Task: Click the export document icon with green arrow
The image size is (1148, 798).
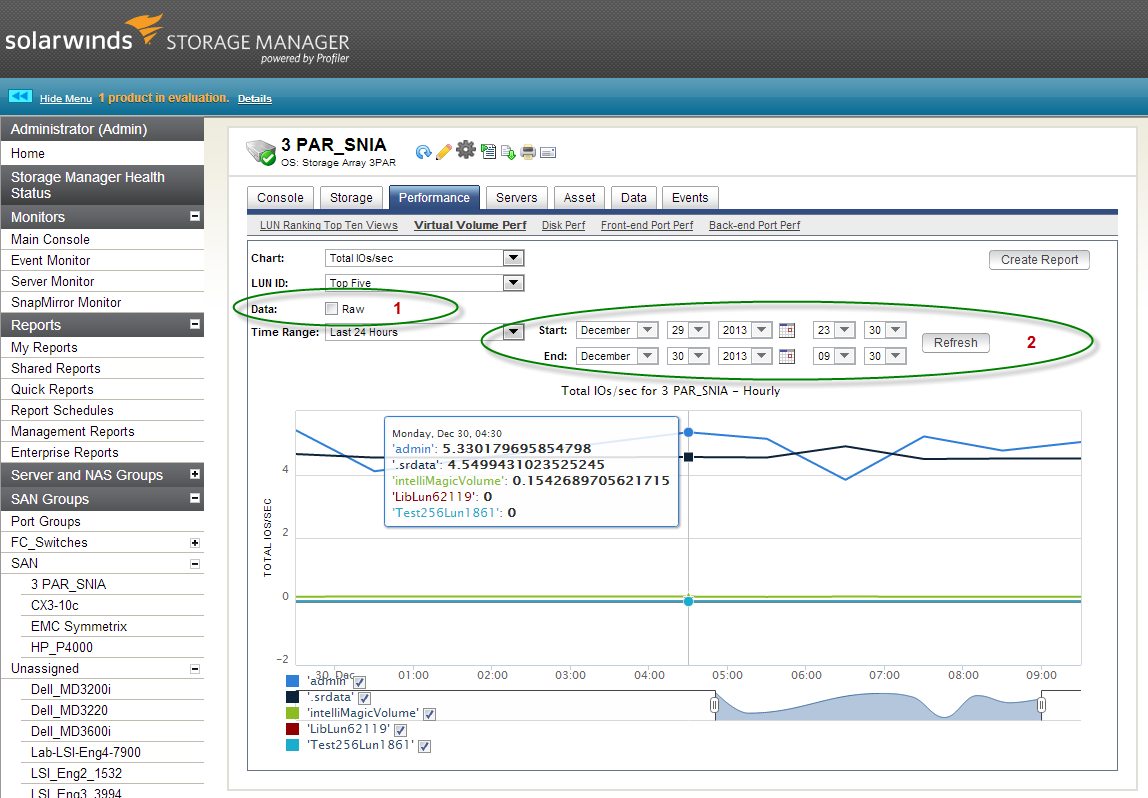Action: 507,152
